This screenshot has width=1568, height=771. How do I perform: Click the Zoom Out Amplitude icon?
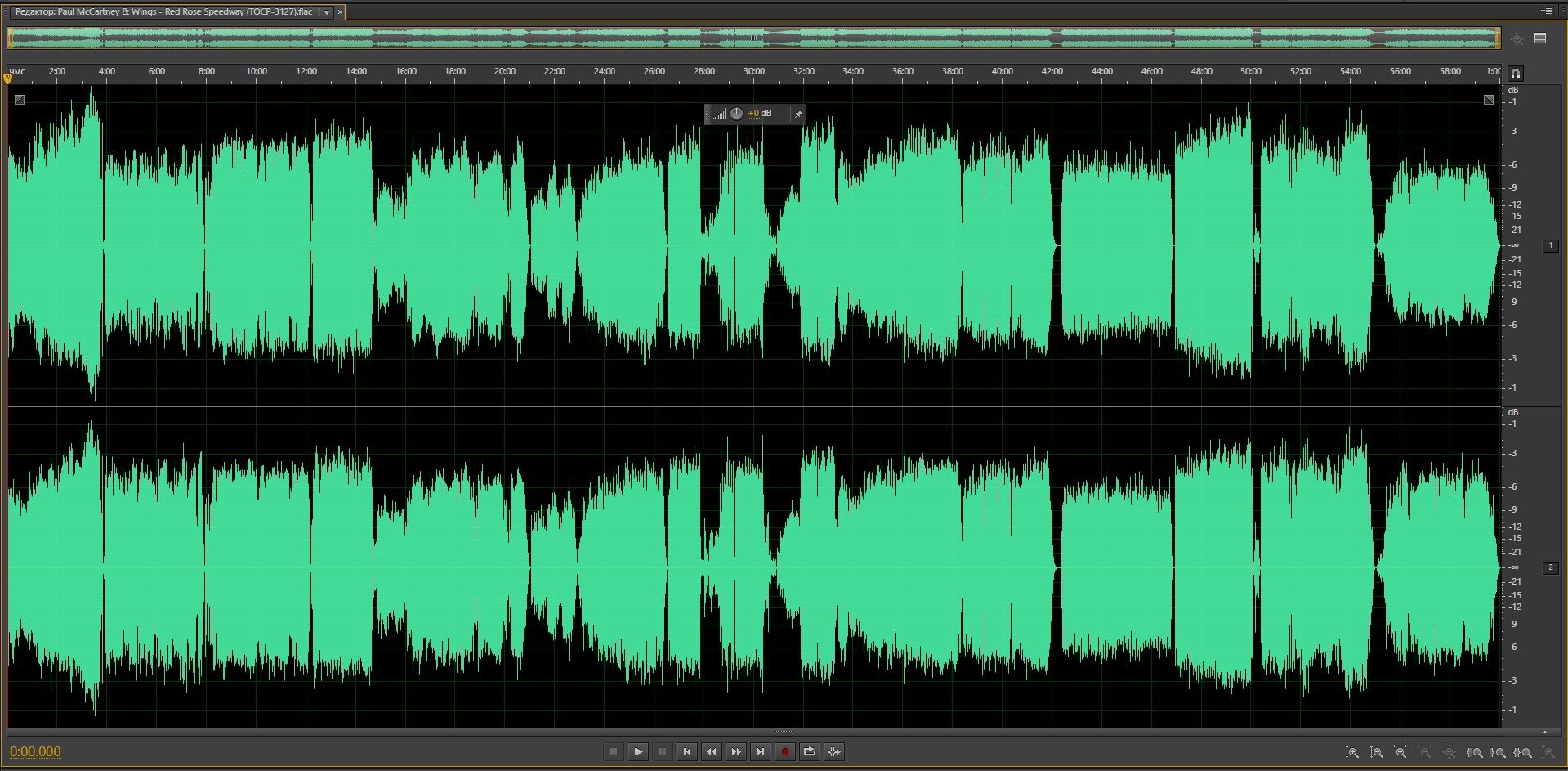tap(1377, 752)
